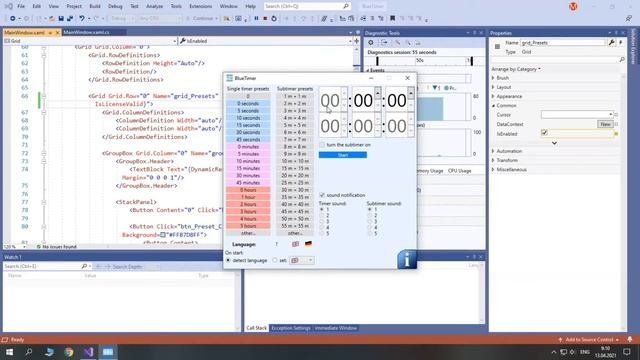Viewport: 640px width, 360px height.
Task: Expand the Transform category in Properties
Action: point(493,160)
